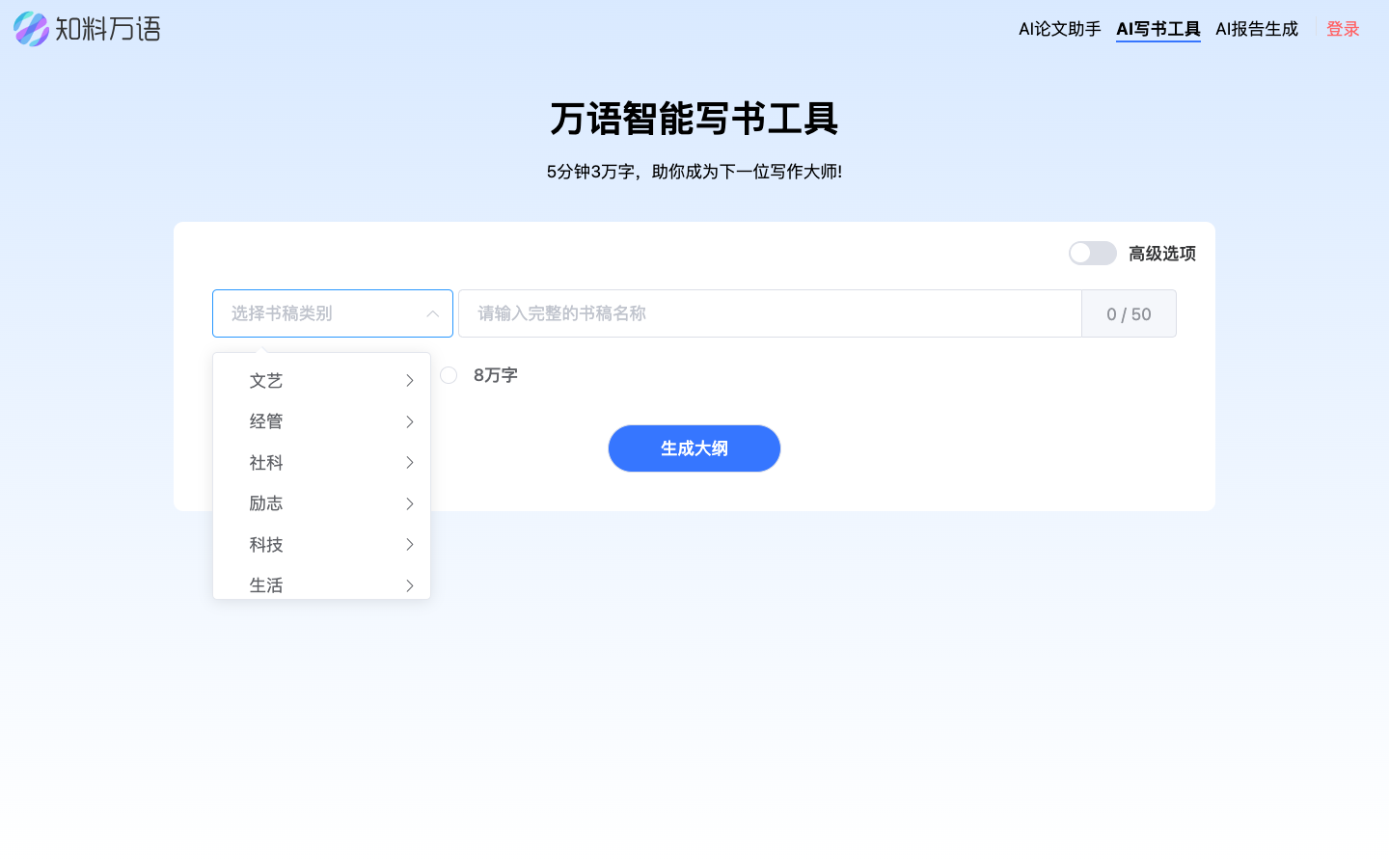This screenshot has height=868, width=1389.
Task: Expand the 科技 category submenu
Action: (x=409, y=545)
